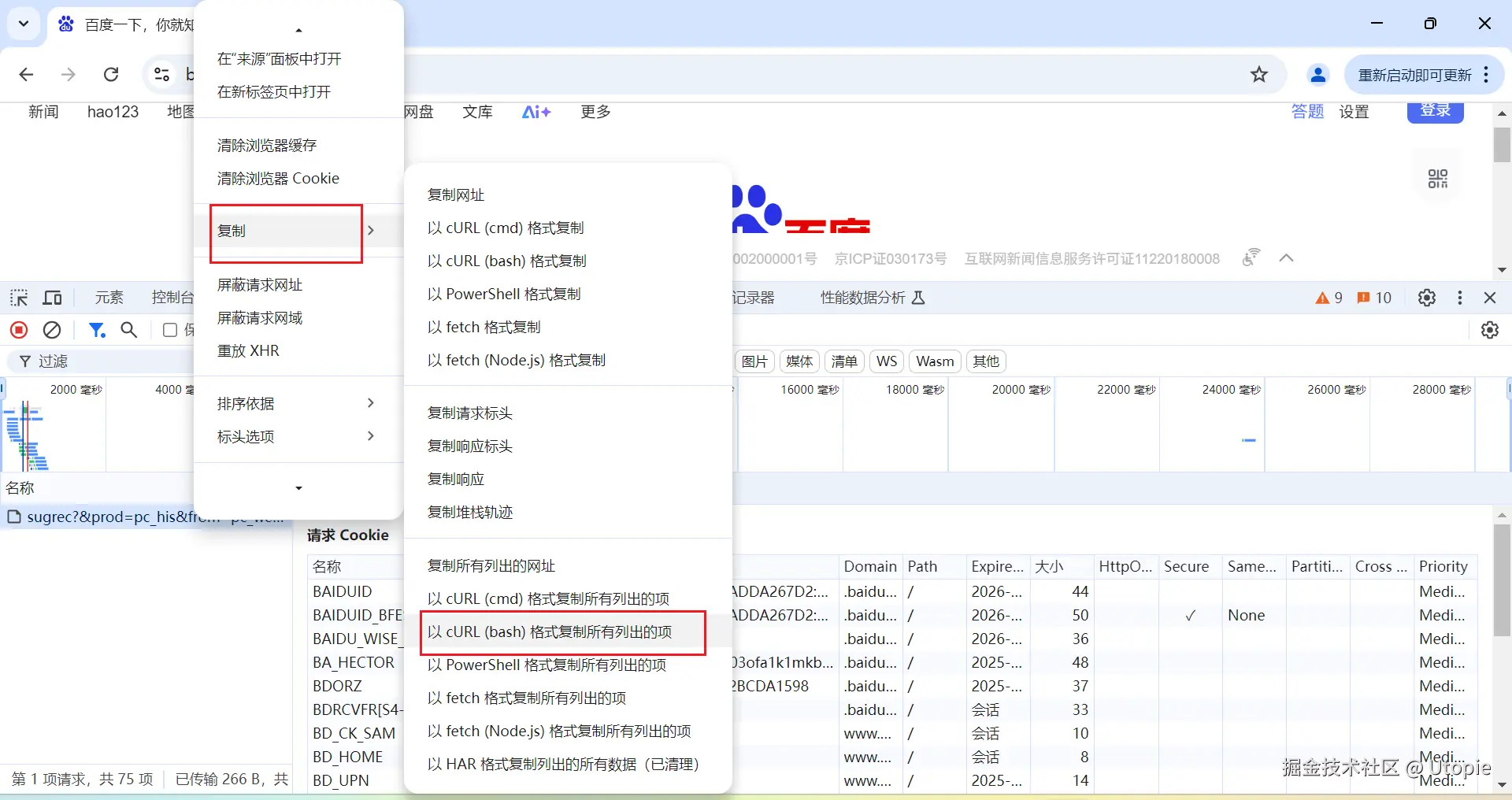
Task: Toggle the device toolbar icon
Action: click(x=53, y=298)
